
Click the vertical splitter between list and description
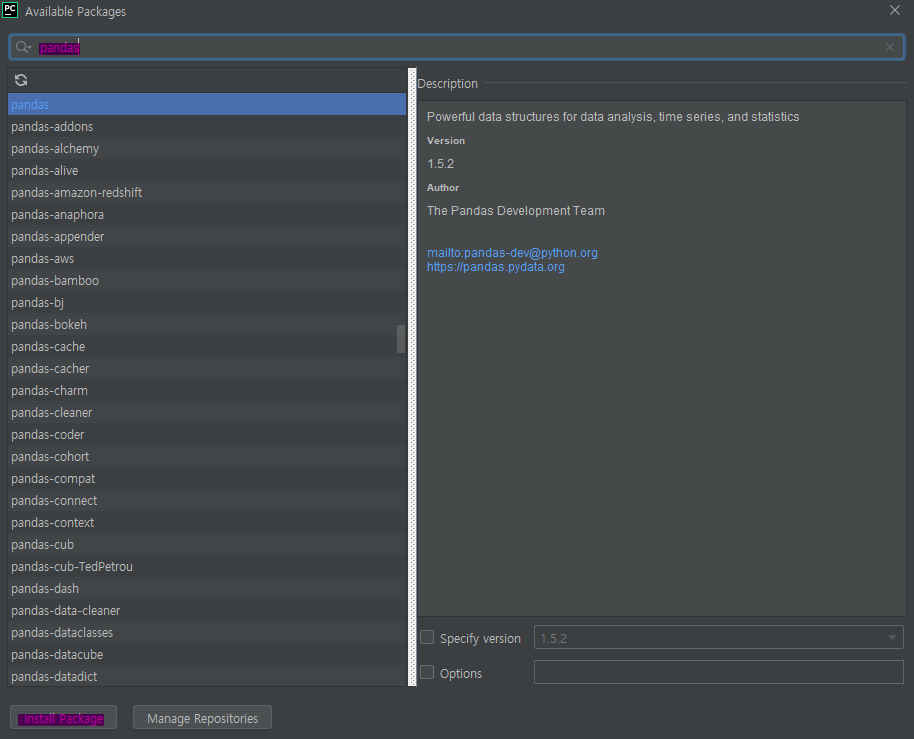click(412, 377)
